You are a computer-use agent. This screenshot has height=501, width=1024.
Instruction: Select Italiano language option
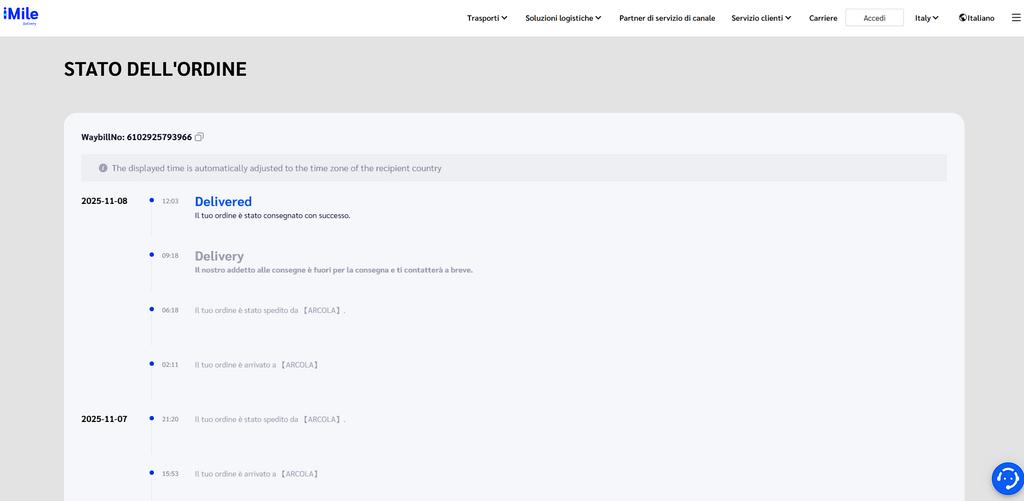point(981,18)
